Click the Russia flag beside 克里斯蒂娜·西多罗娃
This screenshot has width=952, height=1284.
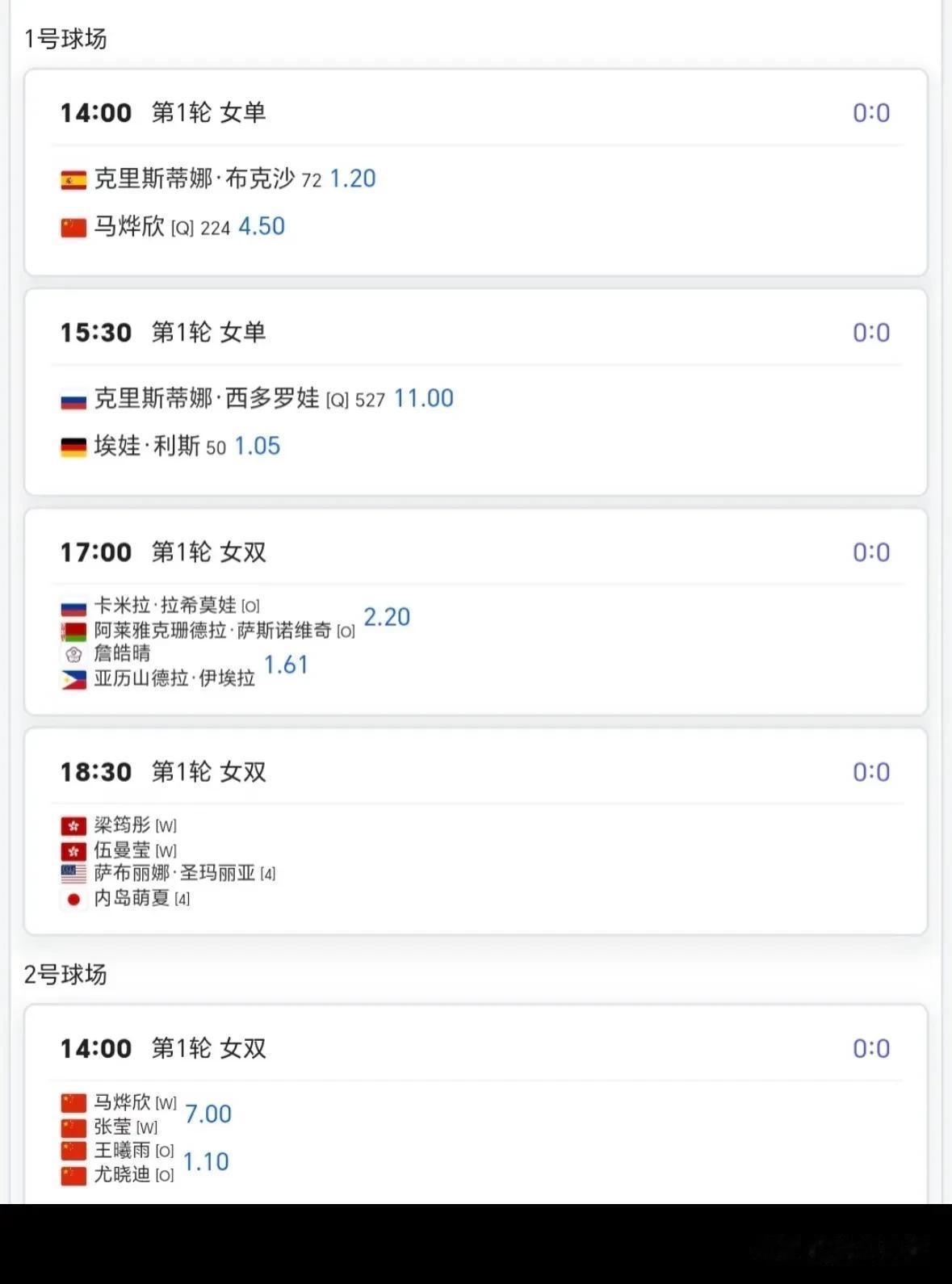(x=73, y=400)
